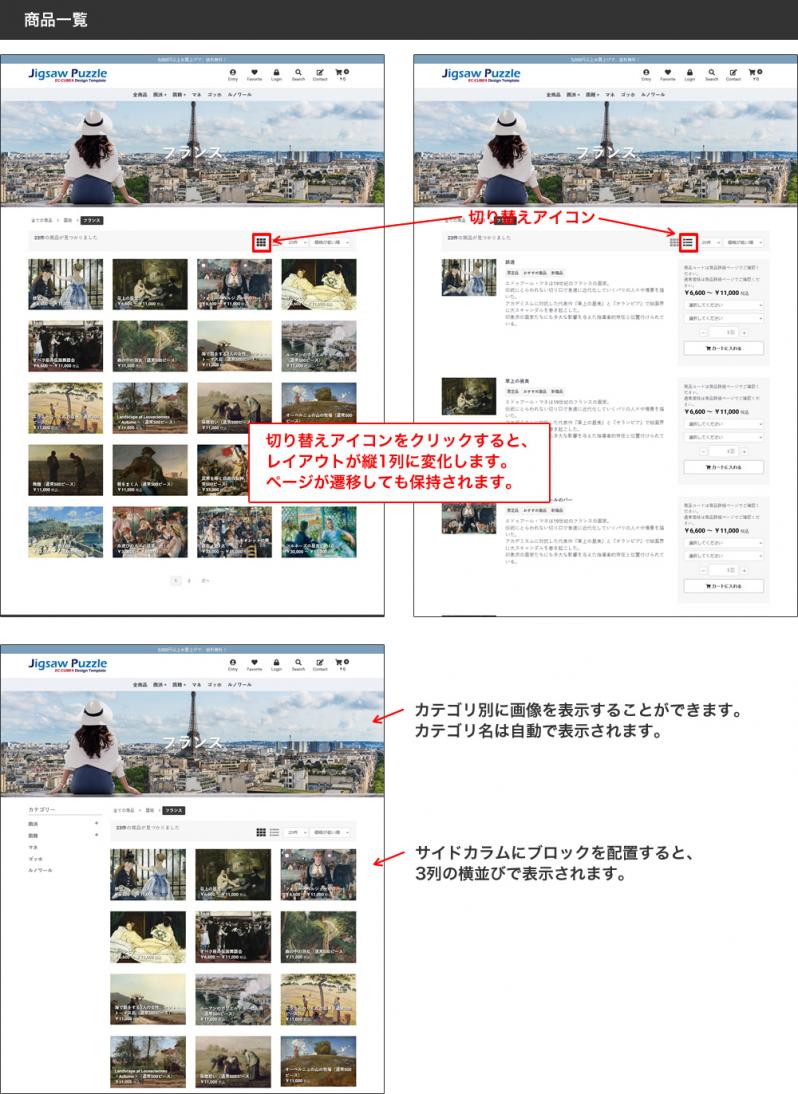This screenshot has width=798, height=1094.
Task: Select grid view icon on four-column grid page
Action: point(261,242)
